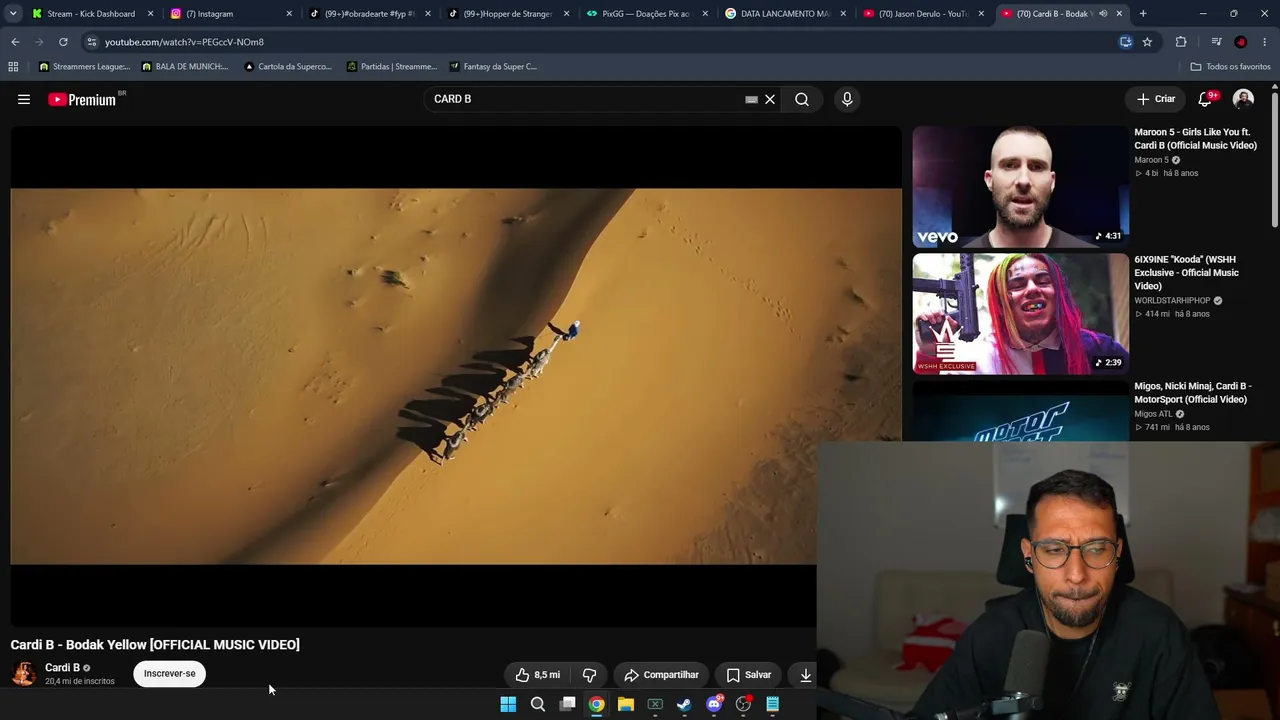Viewport: 1280px width, 720px height.
Task: Click the Bodak Yellow video player
Action: [456, 376]
